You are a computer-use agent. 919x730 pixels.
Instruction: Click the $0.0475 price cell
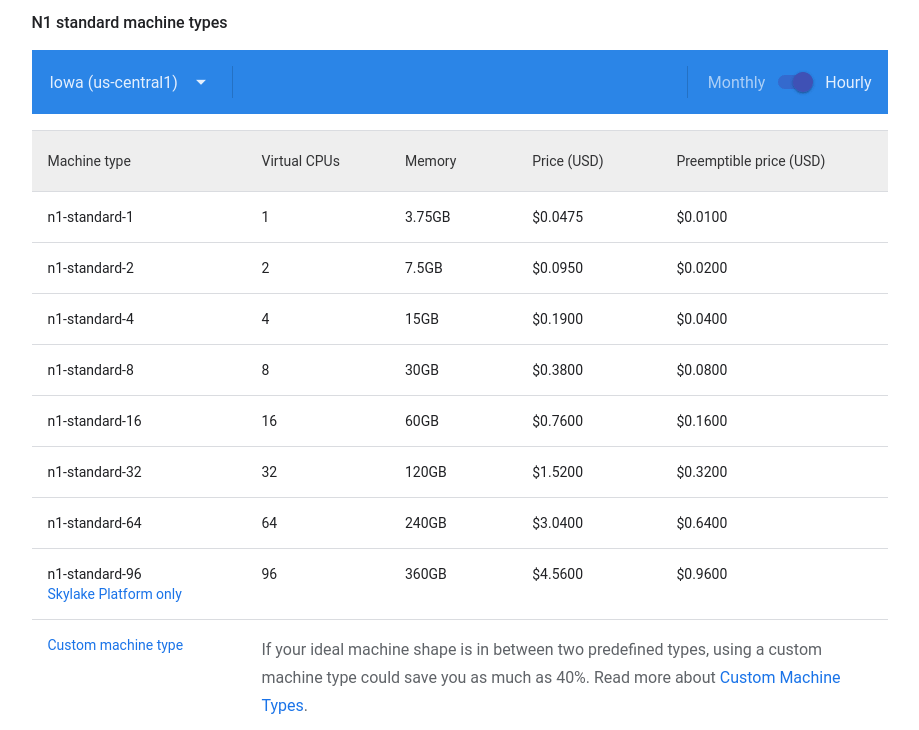point(557,217)
